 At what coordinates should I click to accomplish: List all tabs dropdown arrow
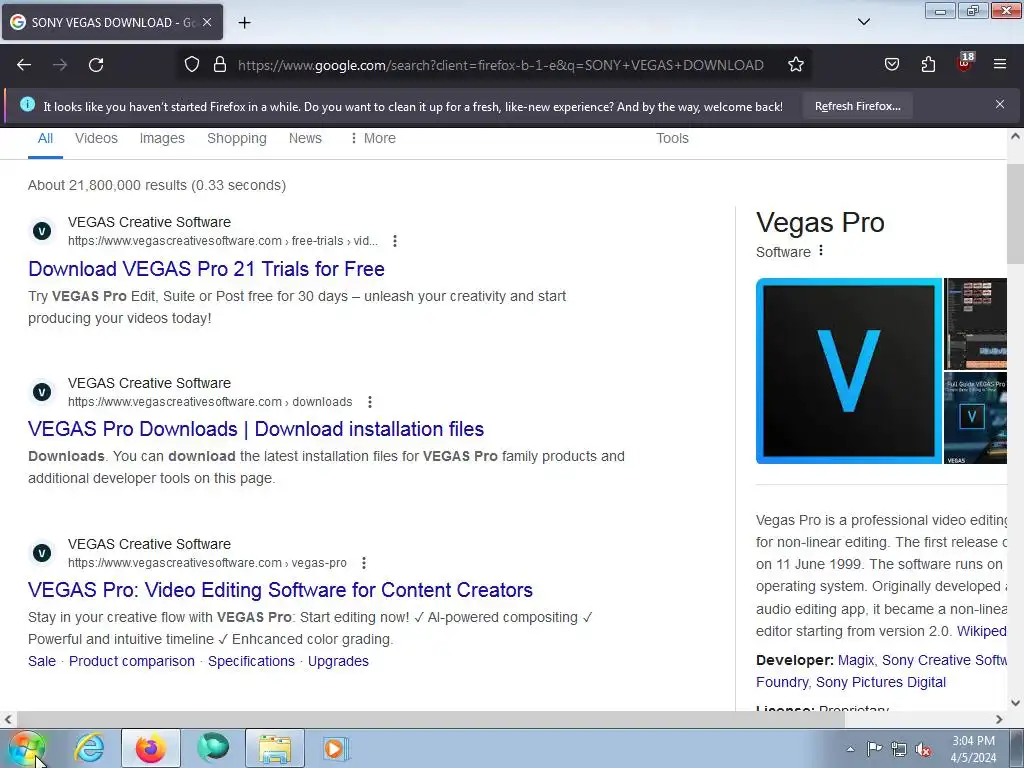(863, 22)
